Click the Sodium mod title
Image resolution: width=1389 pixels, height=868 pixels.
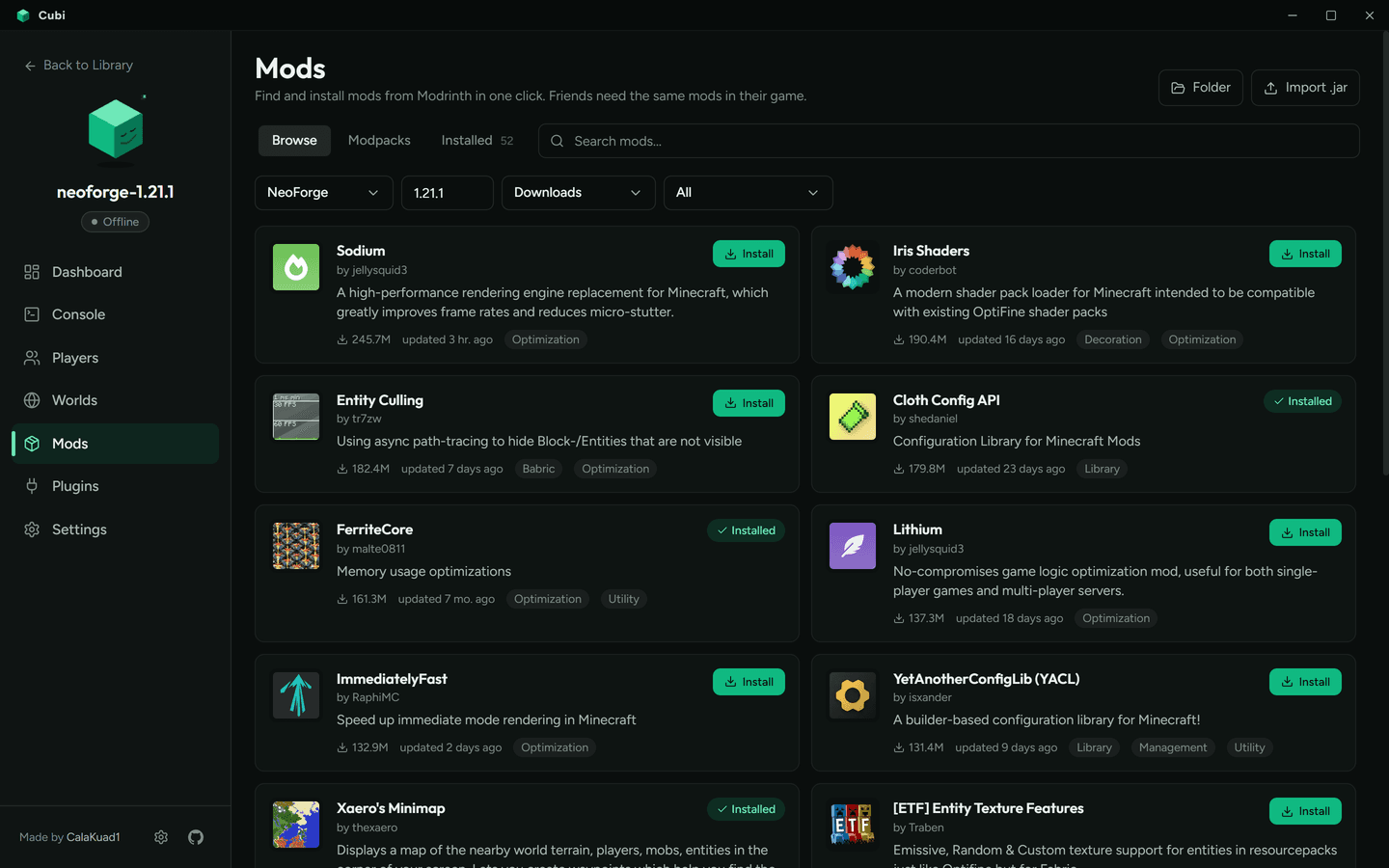[x=361, y=251]
